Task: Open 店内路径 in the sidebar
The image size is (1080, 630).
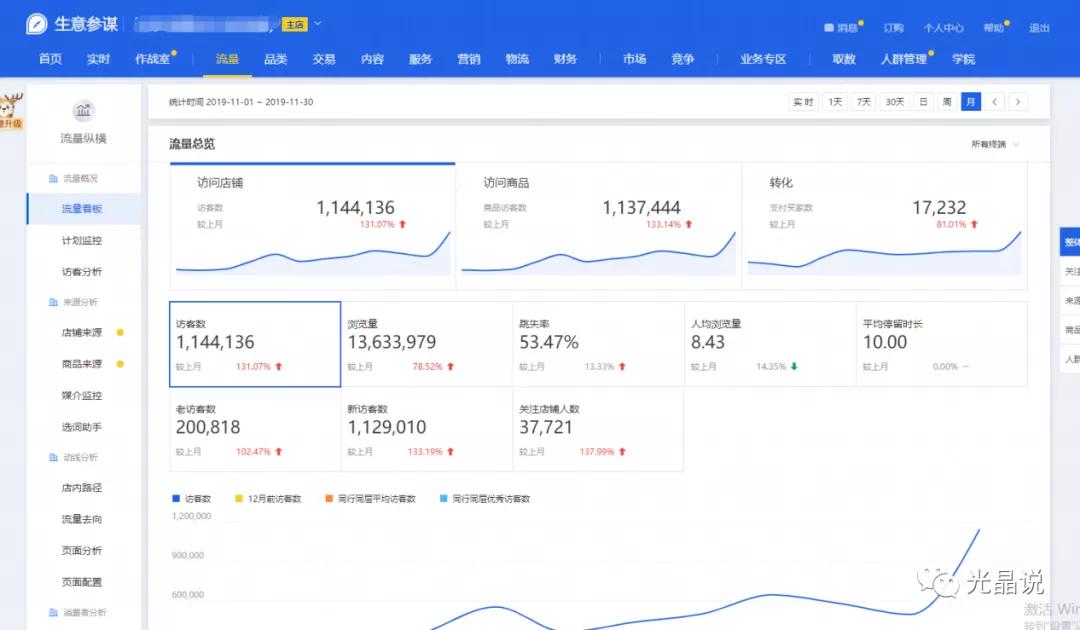Action: [82, 487]
